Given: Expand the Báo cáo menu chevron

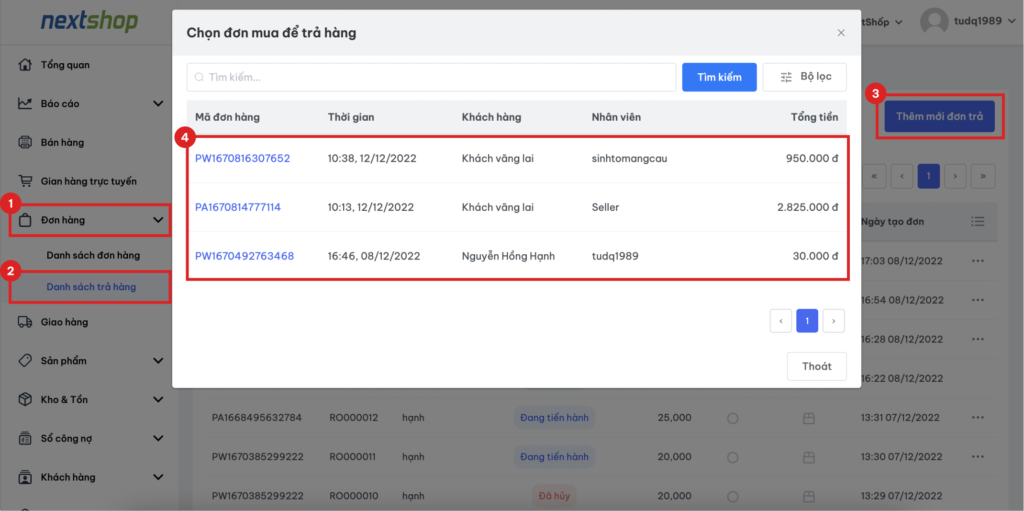Looking at the screenshot, I should click(x=158, y=103).
